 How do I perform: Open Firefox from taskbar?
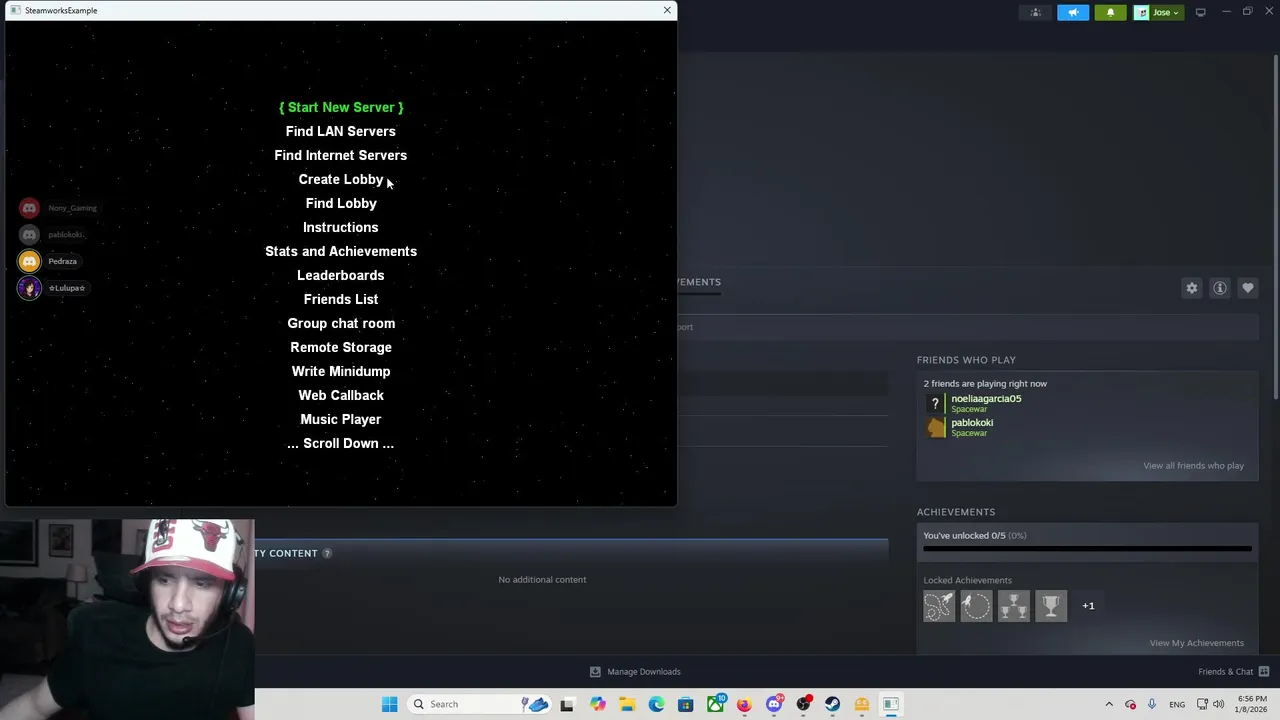(x=744, y=704)
